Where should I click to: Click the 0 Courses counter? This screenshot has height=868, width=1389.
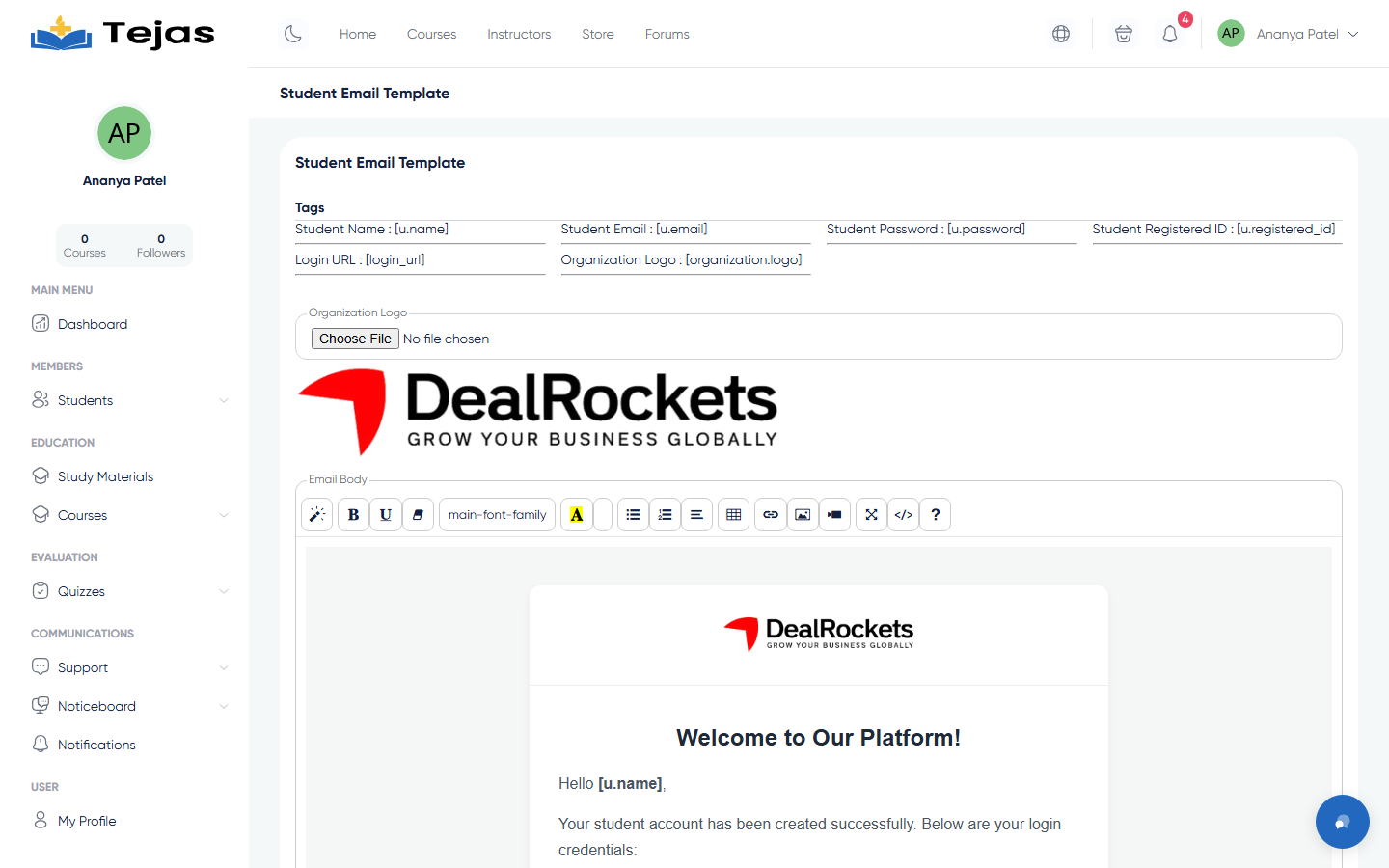(85, 246)
